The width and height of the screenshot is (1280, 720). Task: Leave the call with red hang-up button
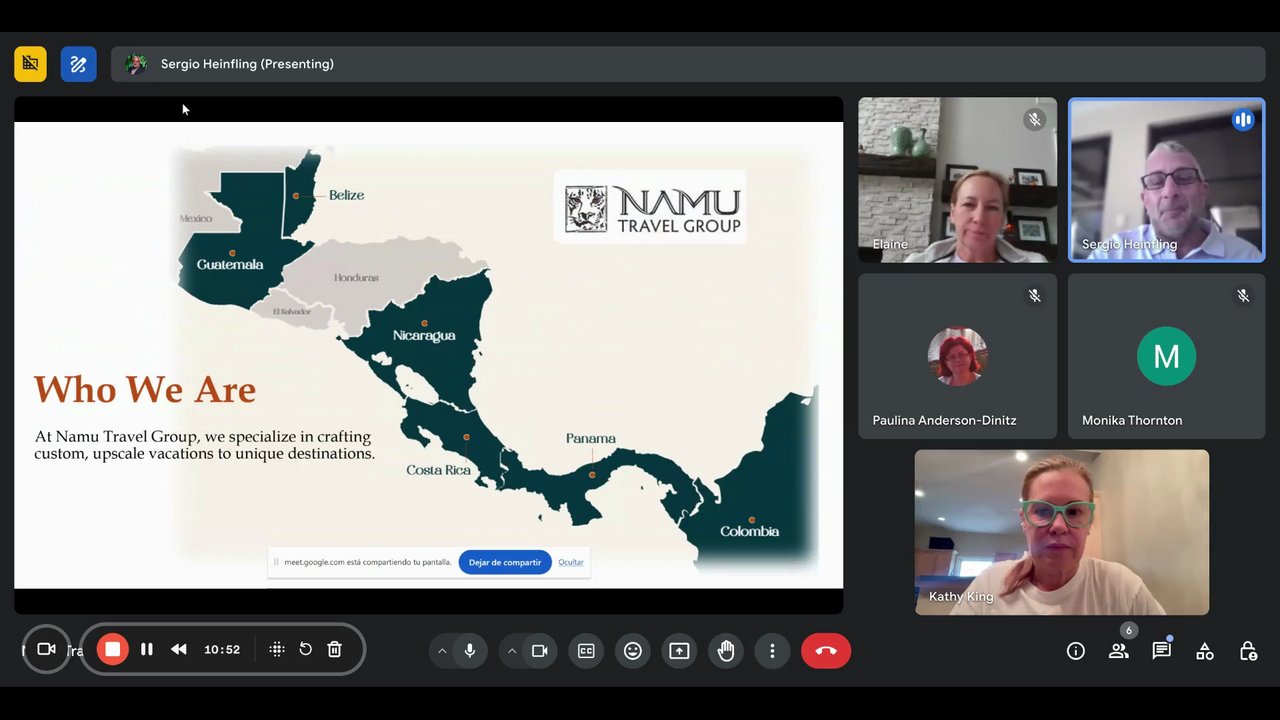[x=826, y=651]
